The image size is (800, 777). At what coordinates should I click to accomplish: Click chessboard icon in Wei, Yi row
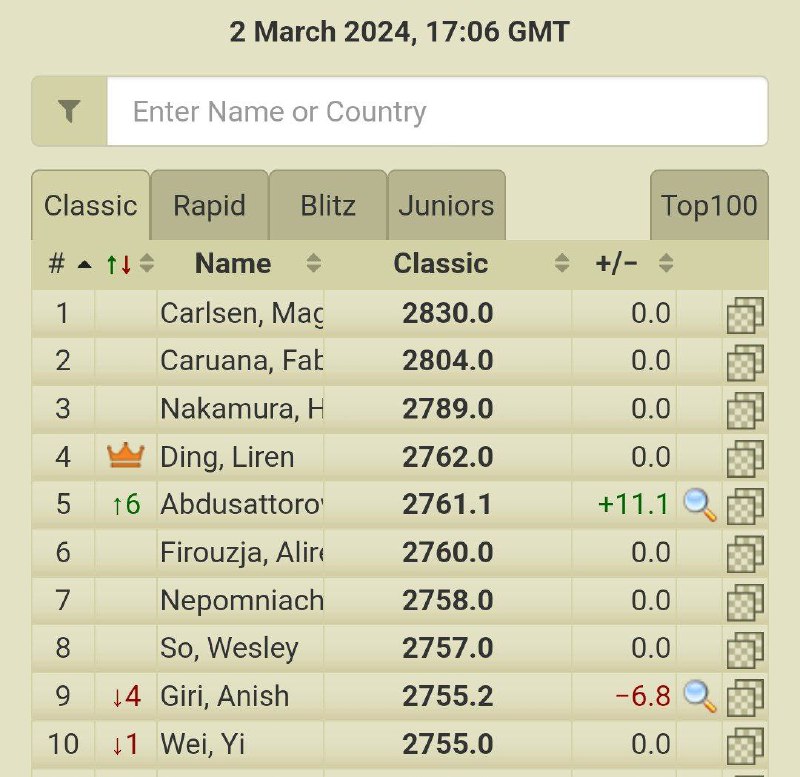click(745, 745)
